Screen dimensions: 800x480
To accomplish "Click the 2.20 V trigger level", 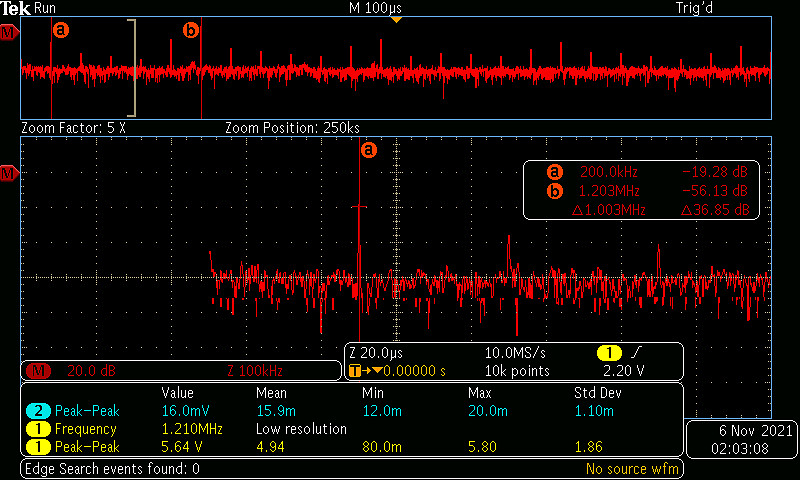I will (x=623, y=371).
